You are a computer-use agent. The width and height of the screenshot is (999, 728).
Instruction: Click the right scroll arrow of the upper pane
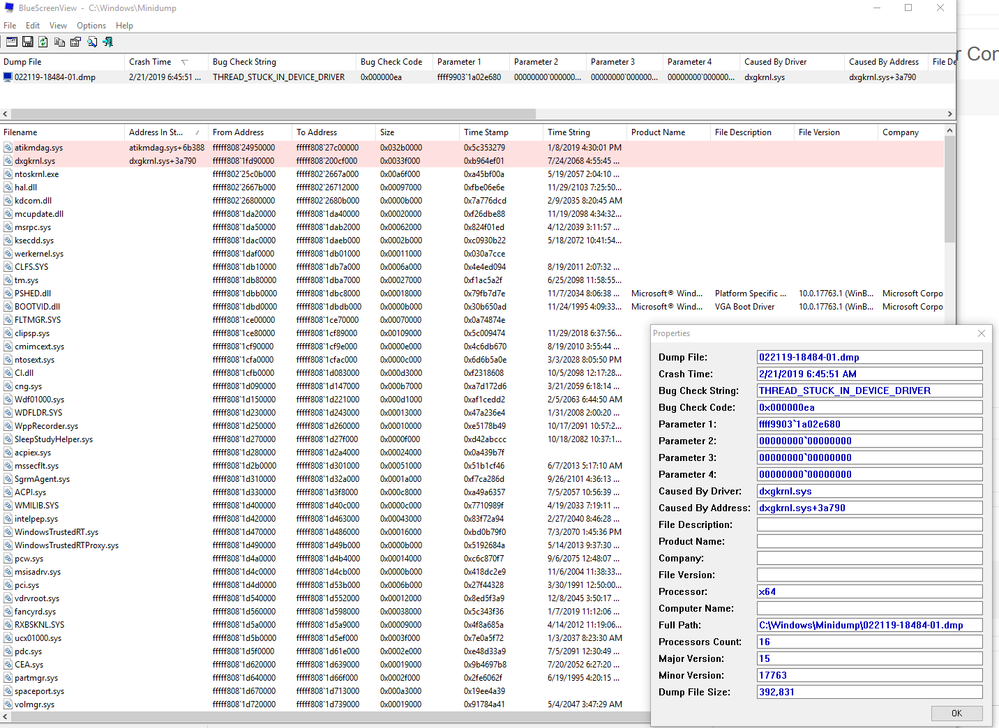[x=950, y=114]
